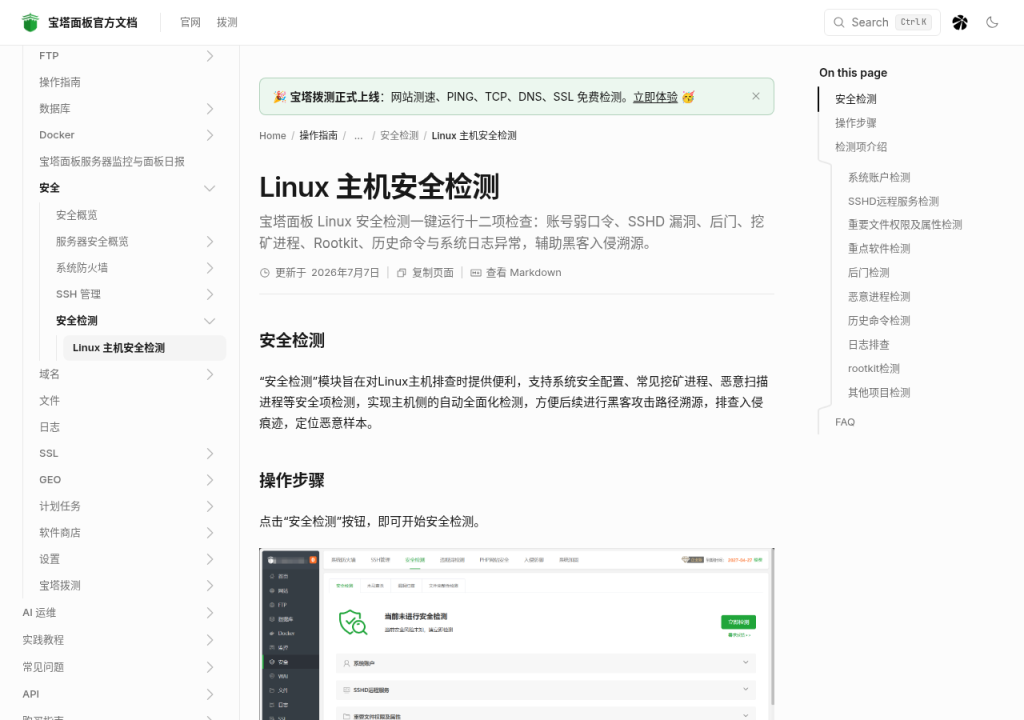Click the party popper emoji in banner
This screenshot has height=720, width=1024.
280,97
